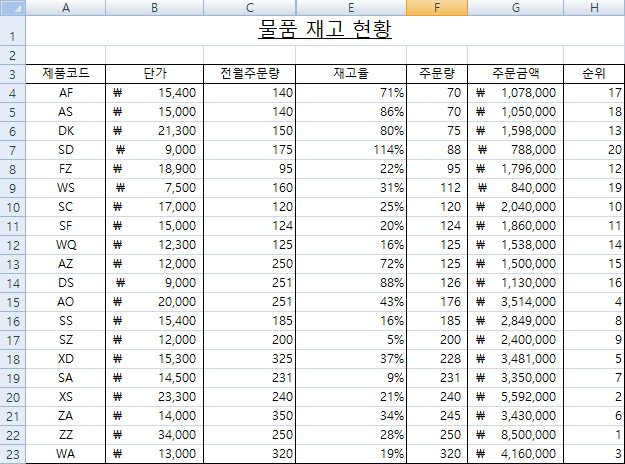Screen dimensions: 625x464
Task: Select column A header
Action: 66,8
